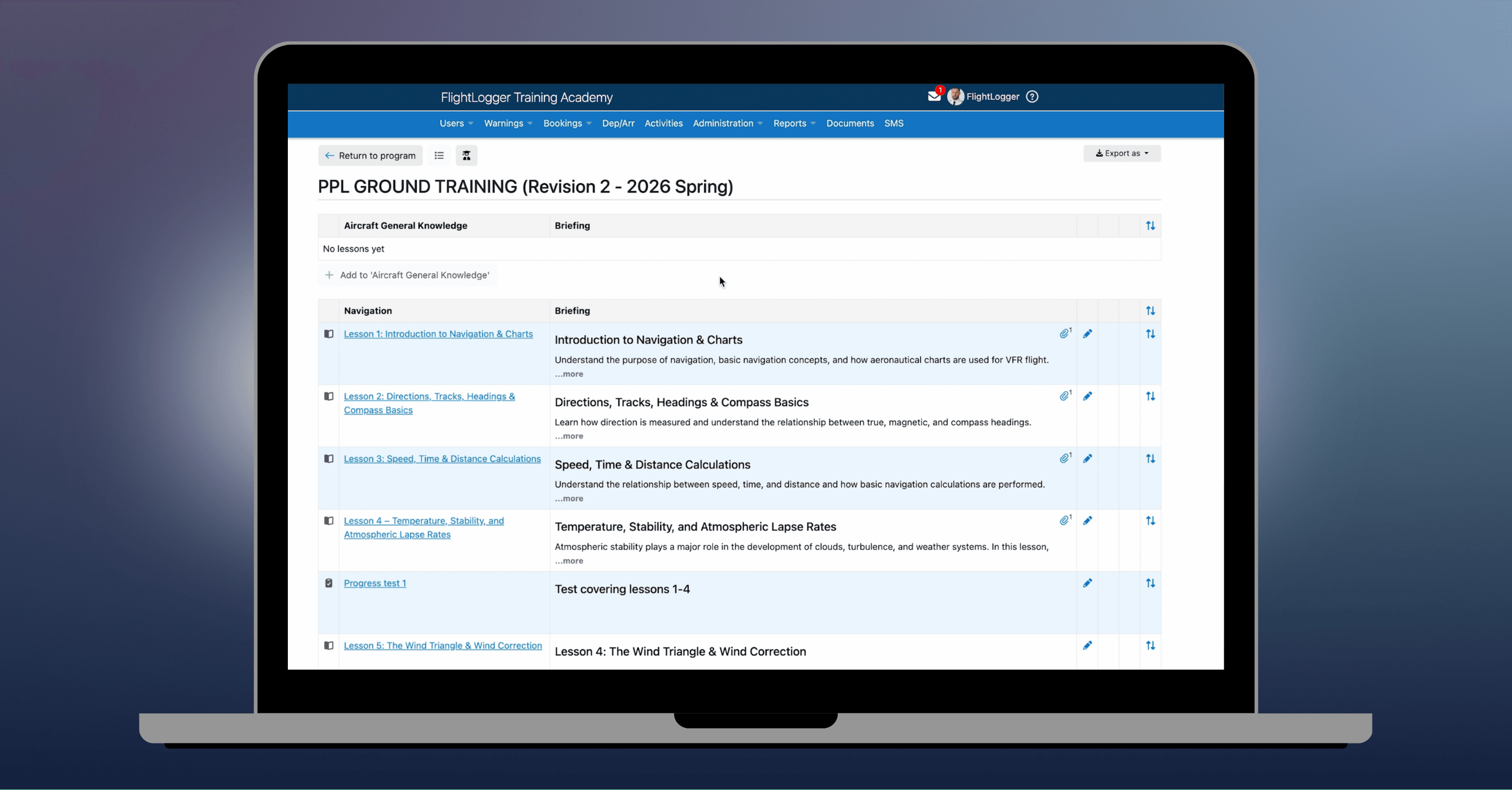Image resolution: width=1512 pixels, height=790 pixels.
Task: Open Lesson 5: The Wind Triangle link
Action: 442,646
